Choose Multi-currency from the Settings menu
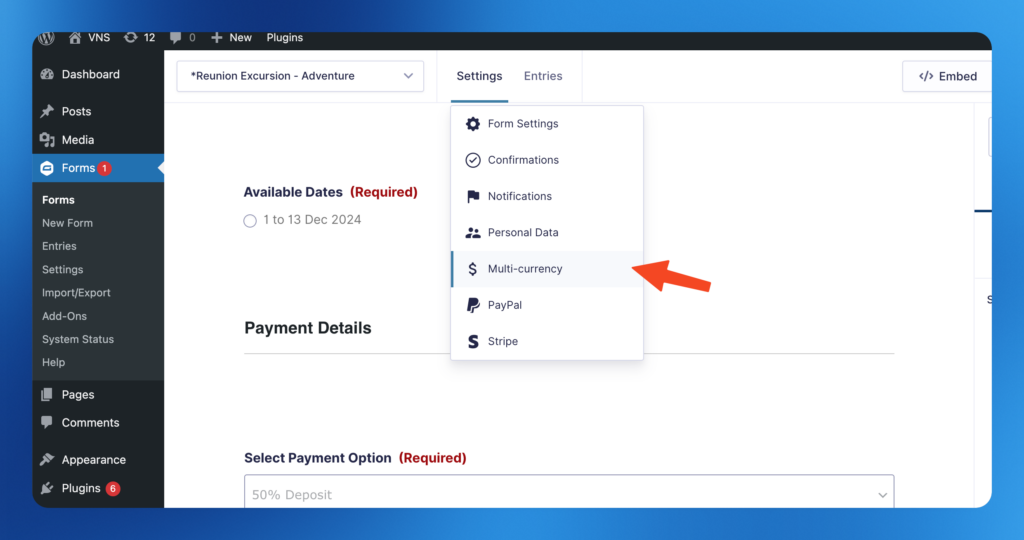 point(525,269)
